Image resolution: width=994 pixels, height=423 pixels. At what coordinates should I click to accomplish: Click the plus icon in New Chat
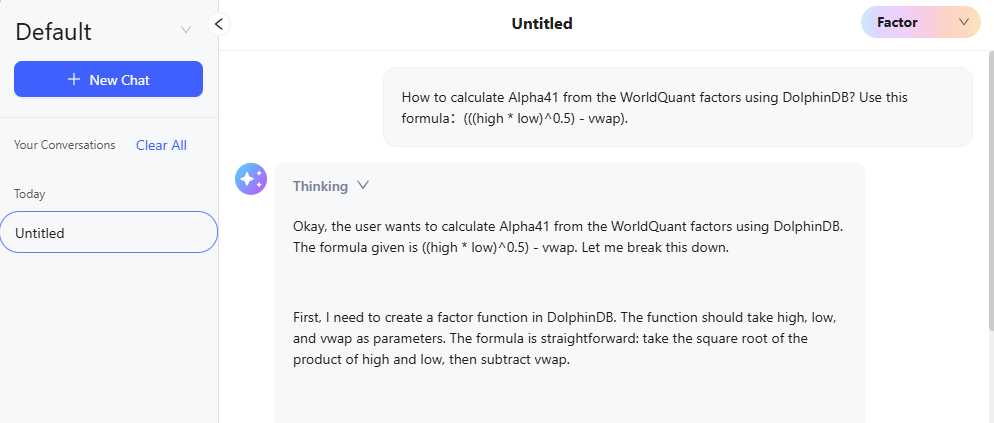coord(74,80)
